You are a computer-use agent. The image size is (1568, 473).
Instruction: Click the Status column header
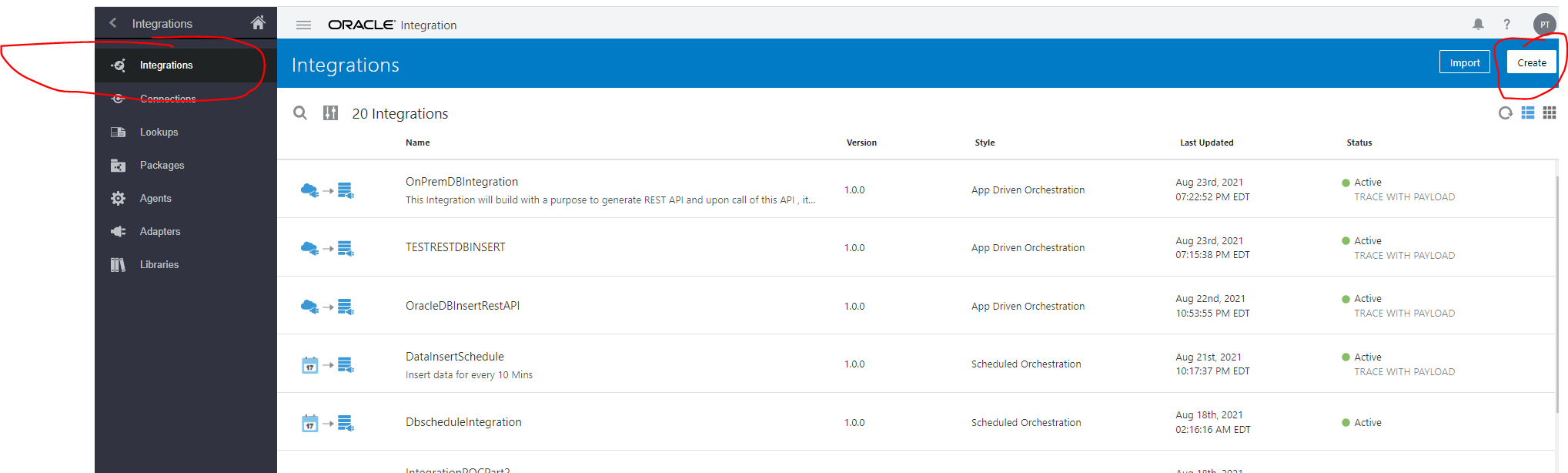(x=1359, y=143)
